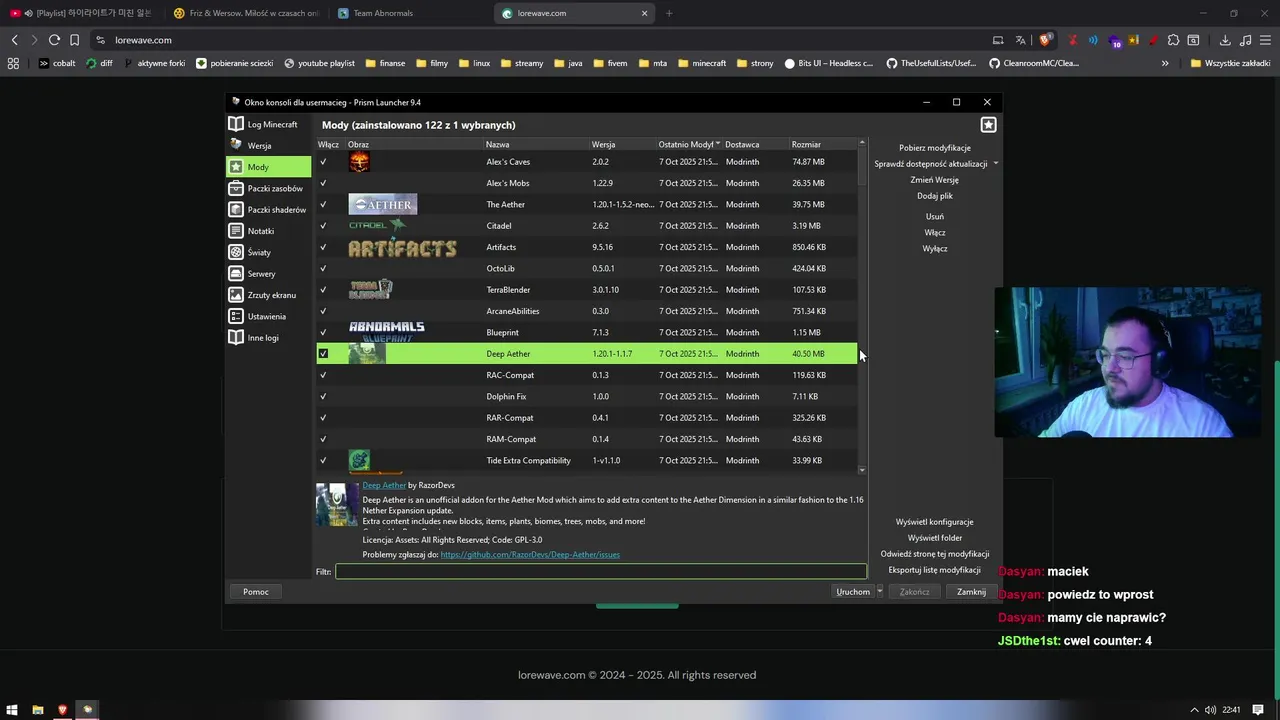Click the volume icon in system tray
This screenshot has width=1280, height=720.
pyautogui.click(x=1211, y=710)
